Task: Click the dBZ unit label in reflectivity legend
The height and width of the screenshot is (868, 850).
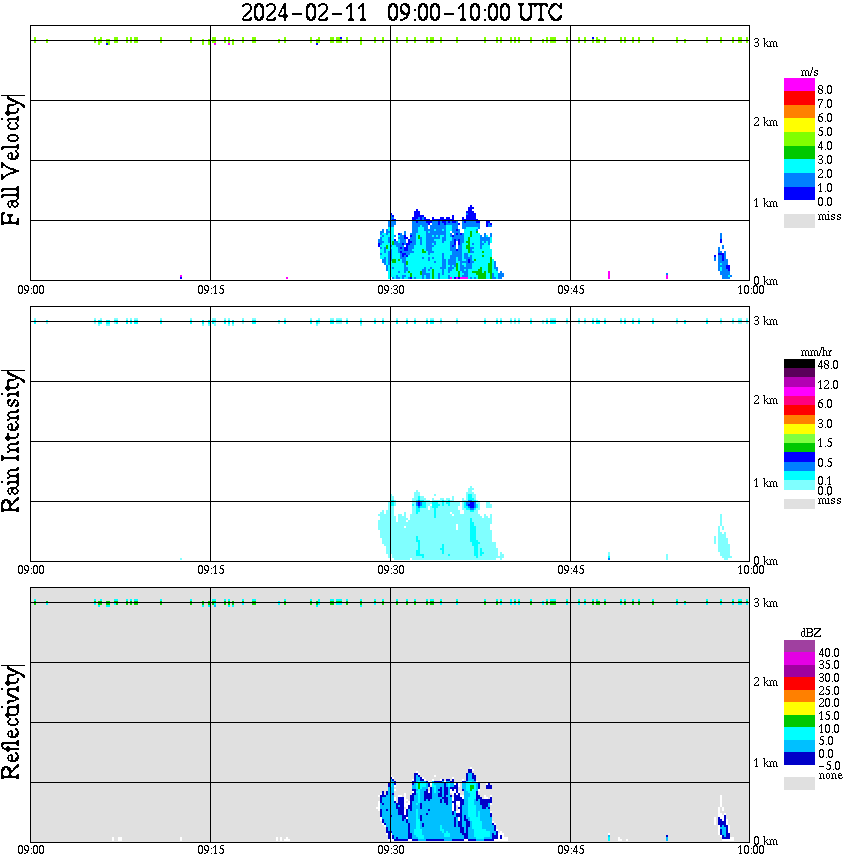Action: tap(810, 633)
